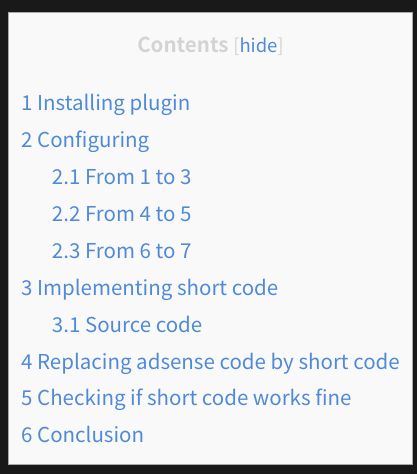Go to subsection From 6 to 7
The height and width of the screenshot is (474, 417).
coord(121,251)
